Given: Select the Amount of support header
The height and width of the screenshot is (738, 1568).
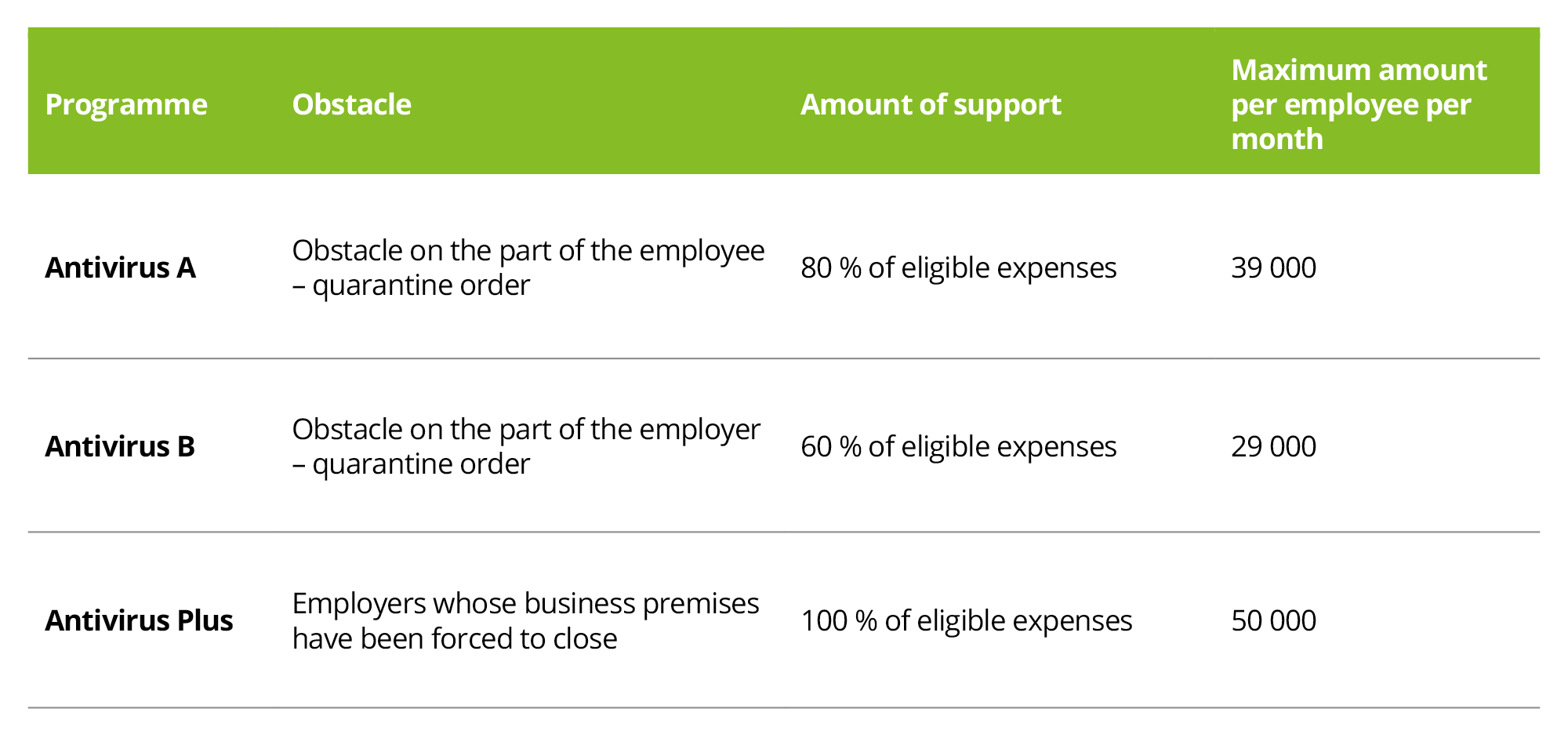Looking at the screenshot, I should [931, 104].
